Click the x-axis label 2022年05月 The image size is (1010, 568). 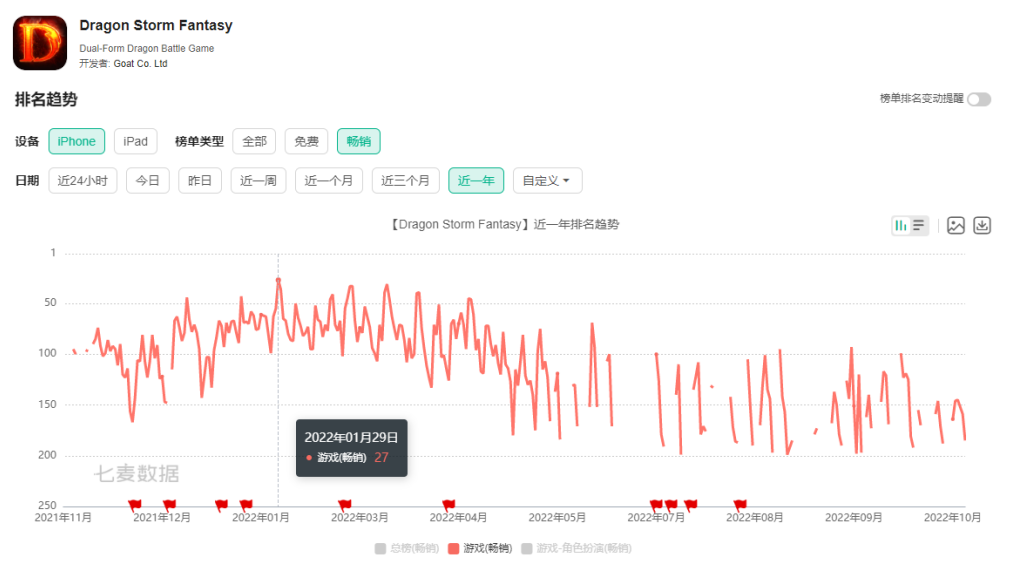557,518
